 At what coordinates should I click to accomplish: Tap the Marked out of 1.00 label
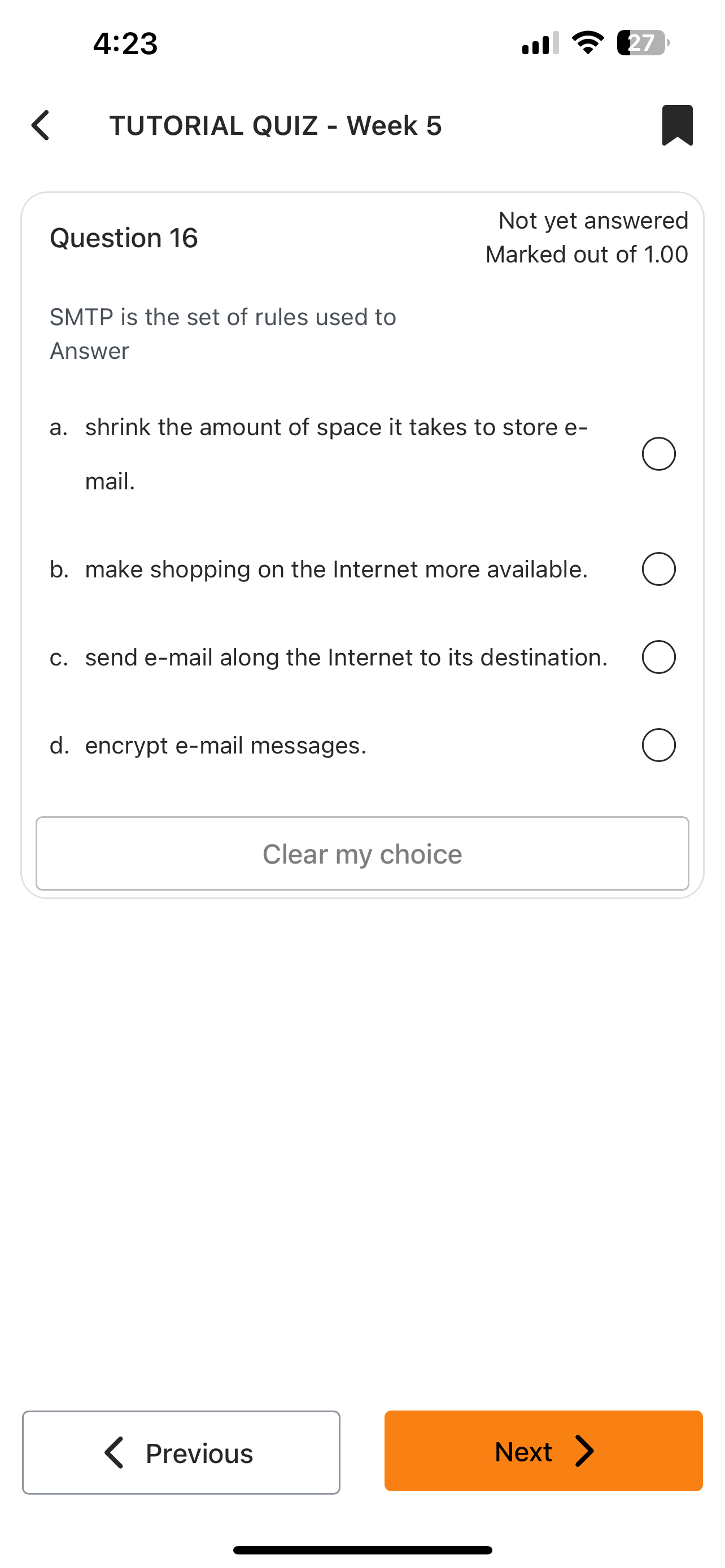click(x=586, y=255)
